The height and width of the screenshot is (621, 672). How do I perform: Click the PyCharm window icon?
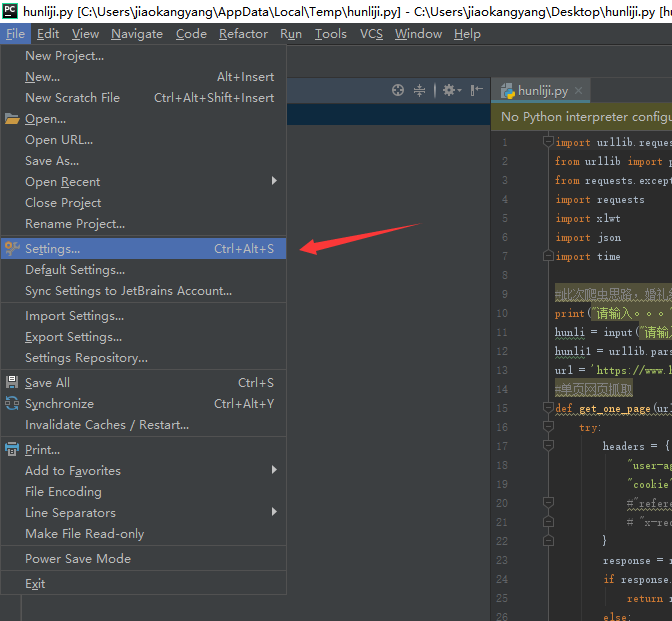pos(9,11)
